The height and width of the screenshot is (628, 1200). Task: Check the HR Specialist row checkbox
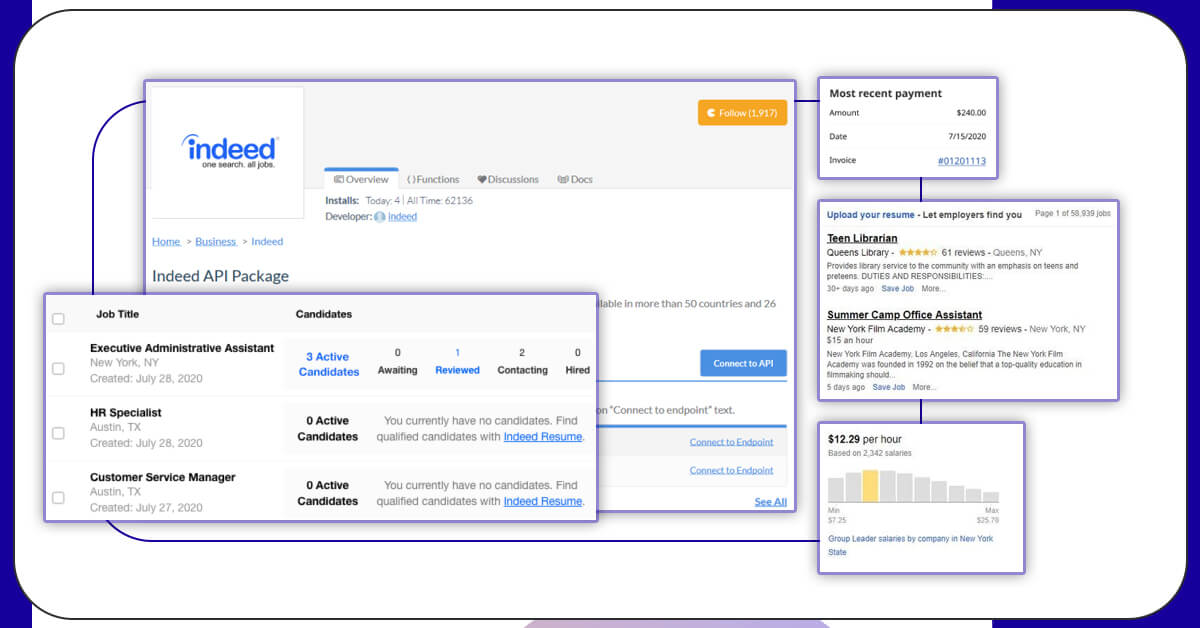58,433
